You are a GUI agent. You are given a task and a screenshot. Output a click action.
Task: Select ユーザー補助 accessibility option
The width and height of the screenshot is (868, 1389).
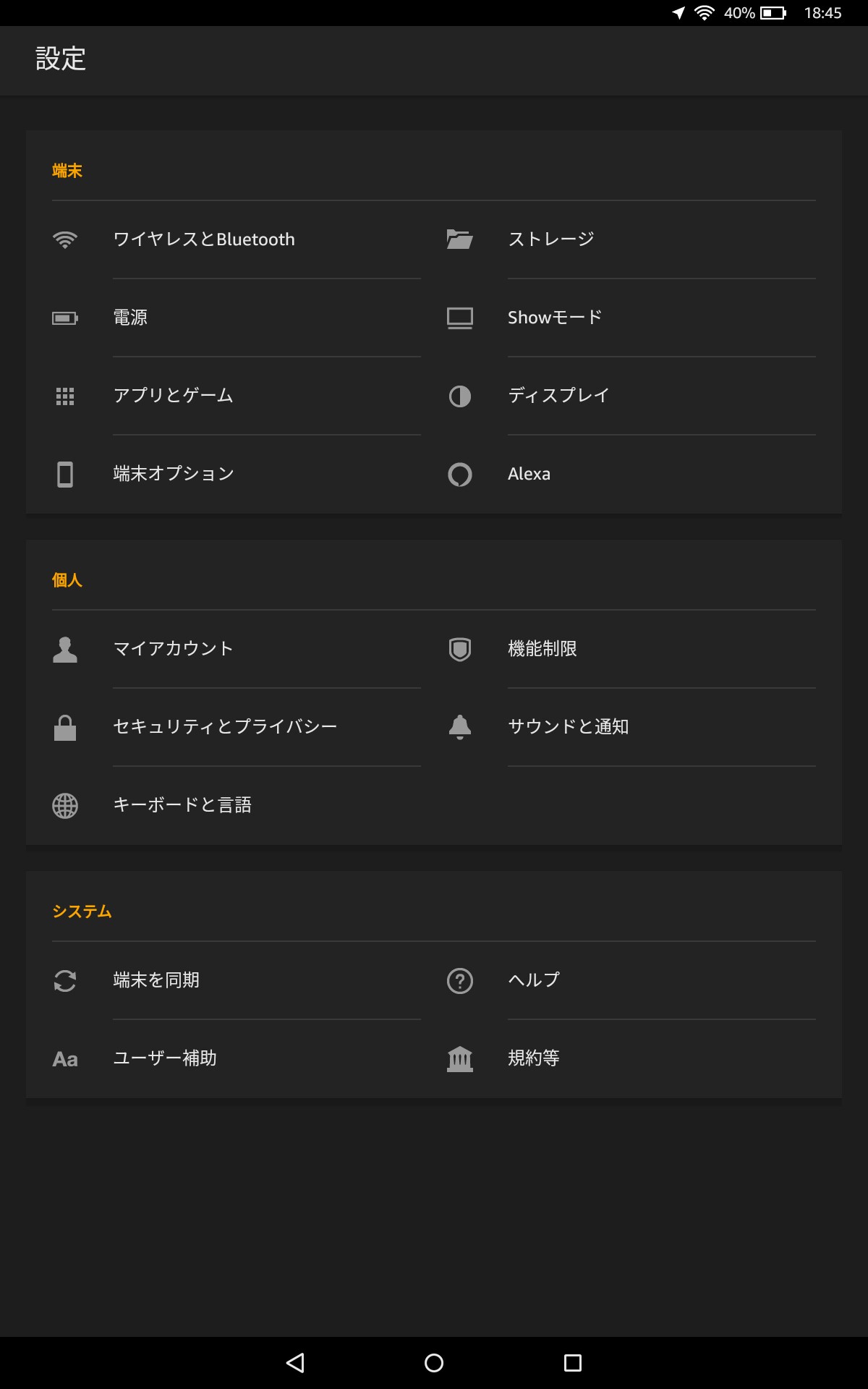pyautogui.click(x=224, y=1058)
